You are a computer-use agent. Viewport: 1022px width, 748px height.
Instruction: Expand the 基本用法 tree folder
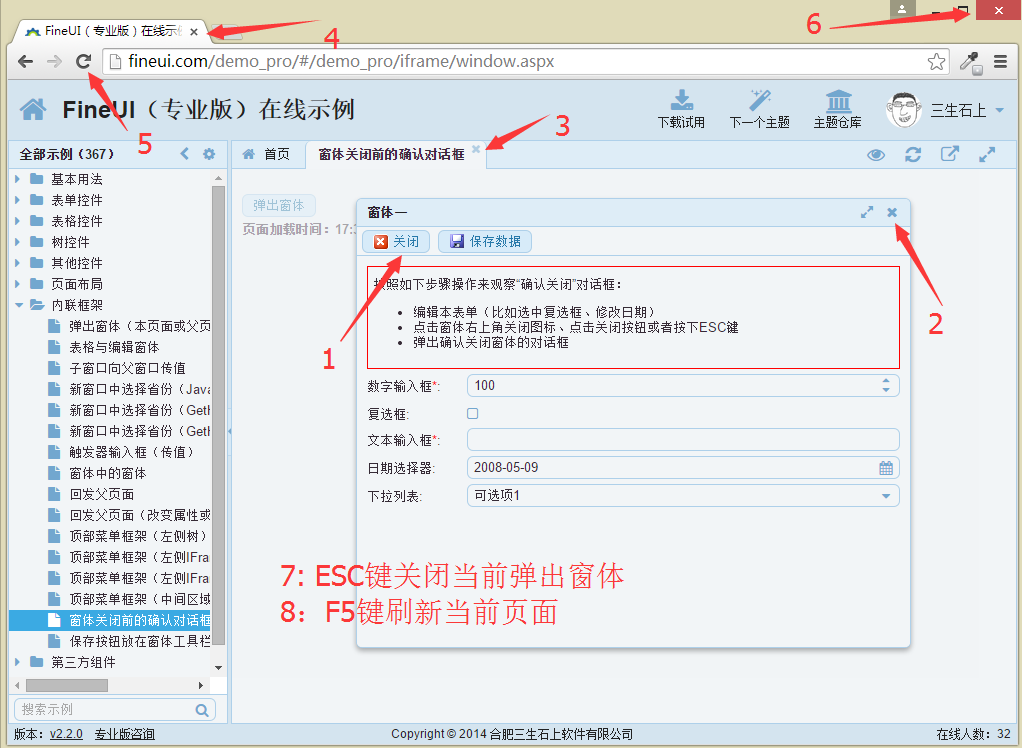17,179
